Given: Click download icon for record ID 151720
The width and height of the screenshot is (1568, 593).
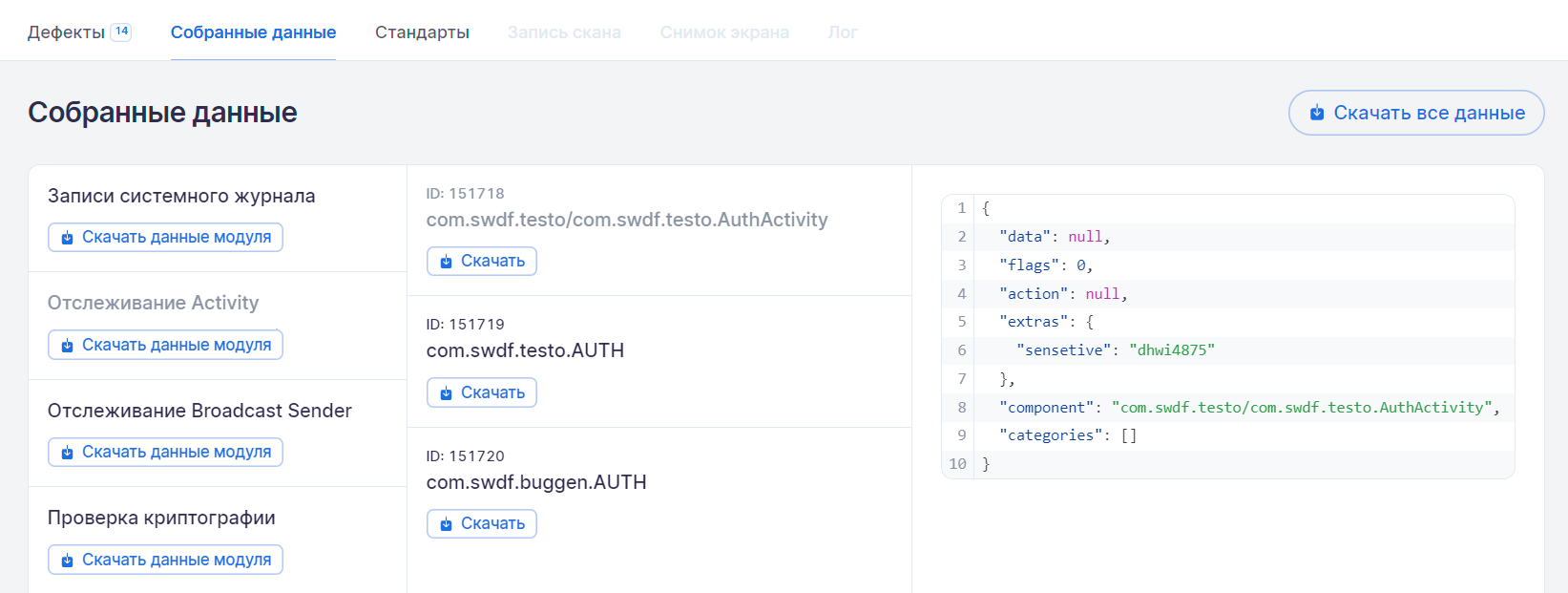Looking at the screenshot, I should 446,524.
